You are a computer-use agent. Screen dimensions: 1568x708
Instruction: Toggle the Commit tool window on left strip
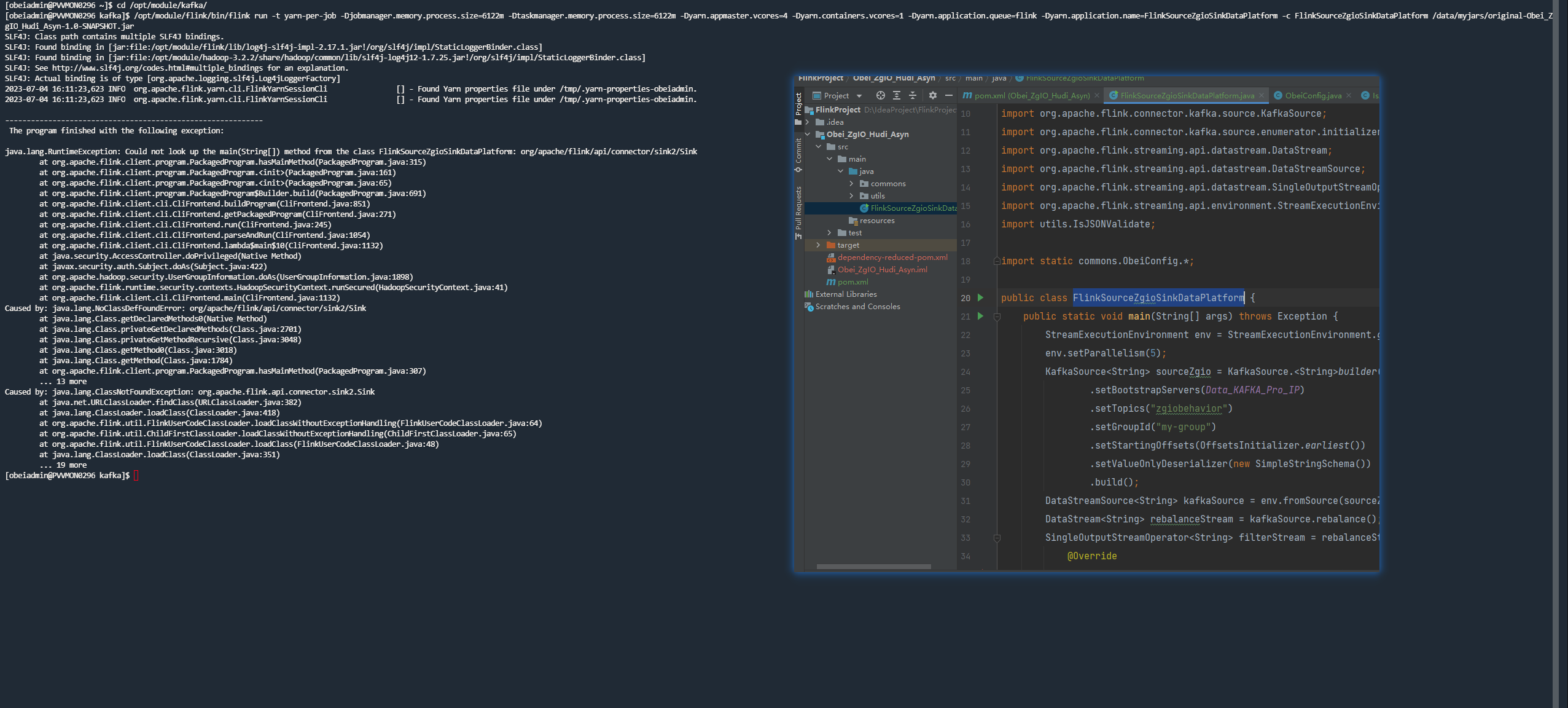coord(798,155)
